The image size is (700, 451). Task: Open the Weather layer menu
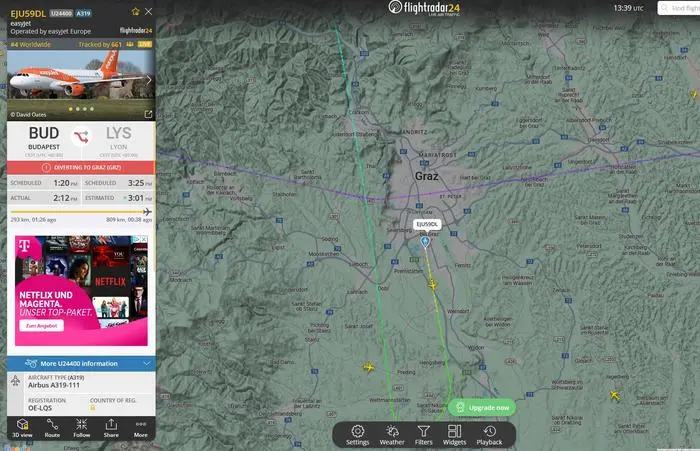pyautogui.click(x=392, y=434)
